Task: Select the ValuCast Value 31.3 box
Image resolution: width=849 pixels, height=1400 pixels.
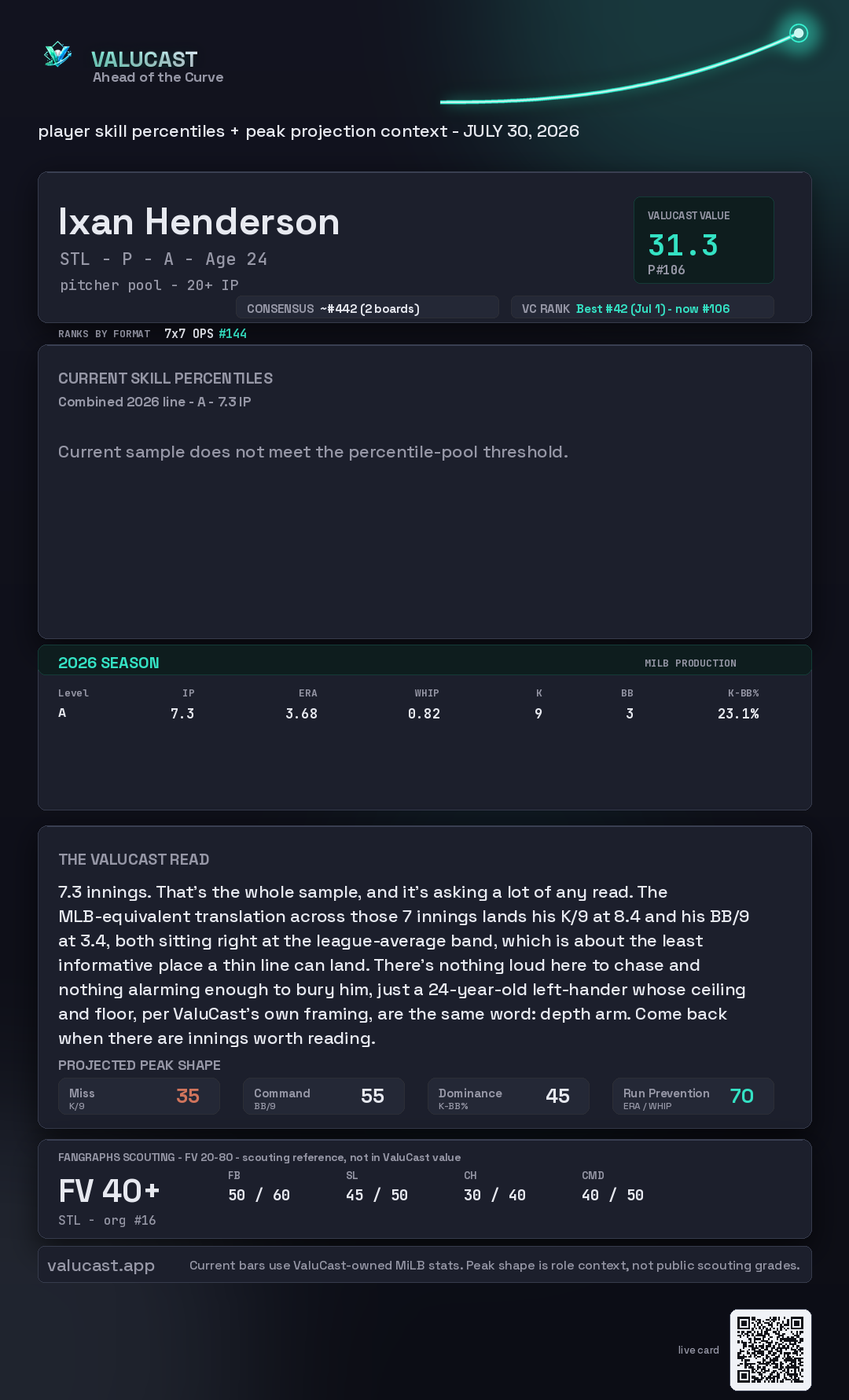Action: (704, 240)
